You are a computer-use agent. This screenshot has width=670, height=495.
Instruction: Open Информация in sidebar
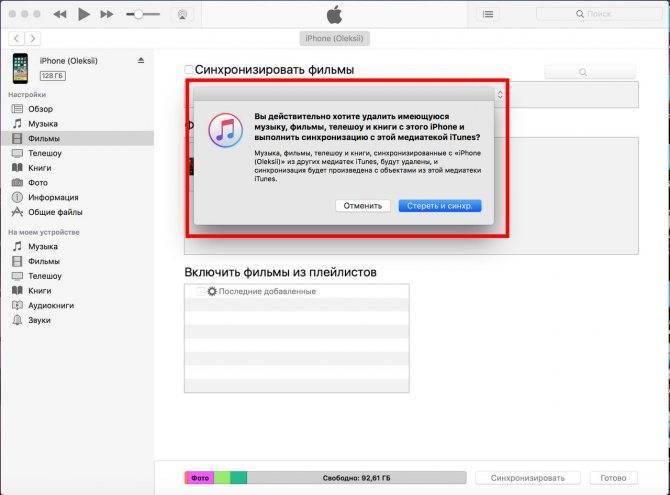(x=53, y=197)
